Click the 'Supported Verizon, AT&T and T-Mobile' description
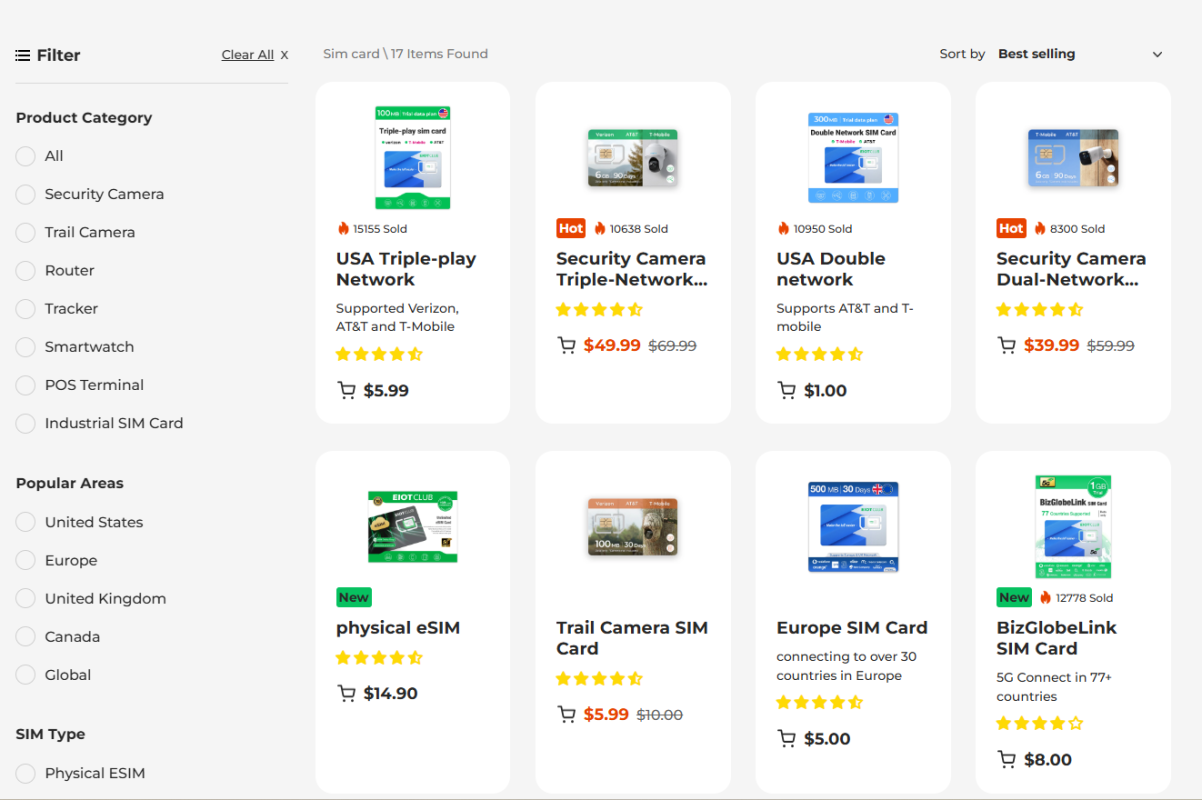Viewport: 1202px width, 800px height. 397,317
